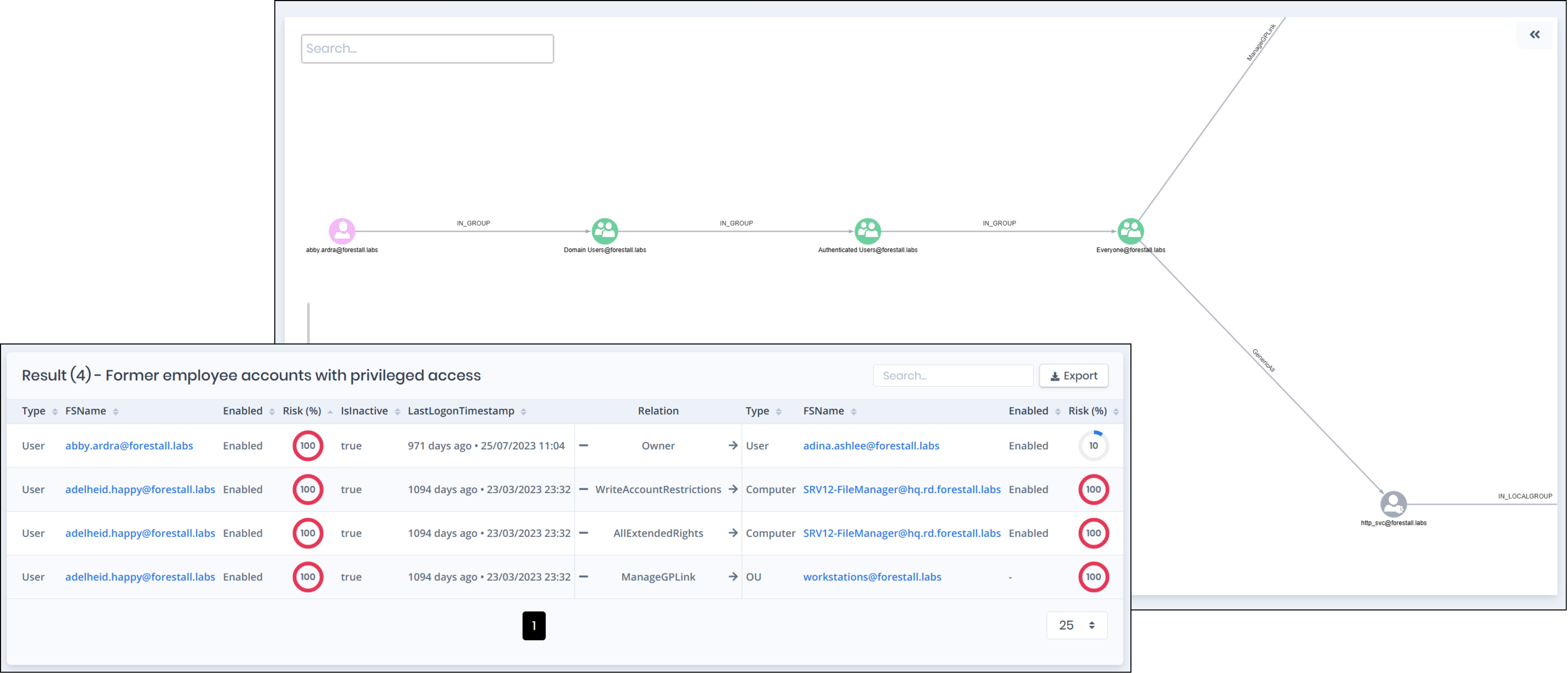Click risk 10 gauge for adina.ashlee
This screenshot has height=673, width=1568.
(x=1093, y=446)
